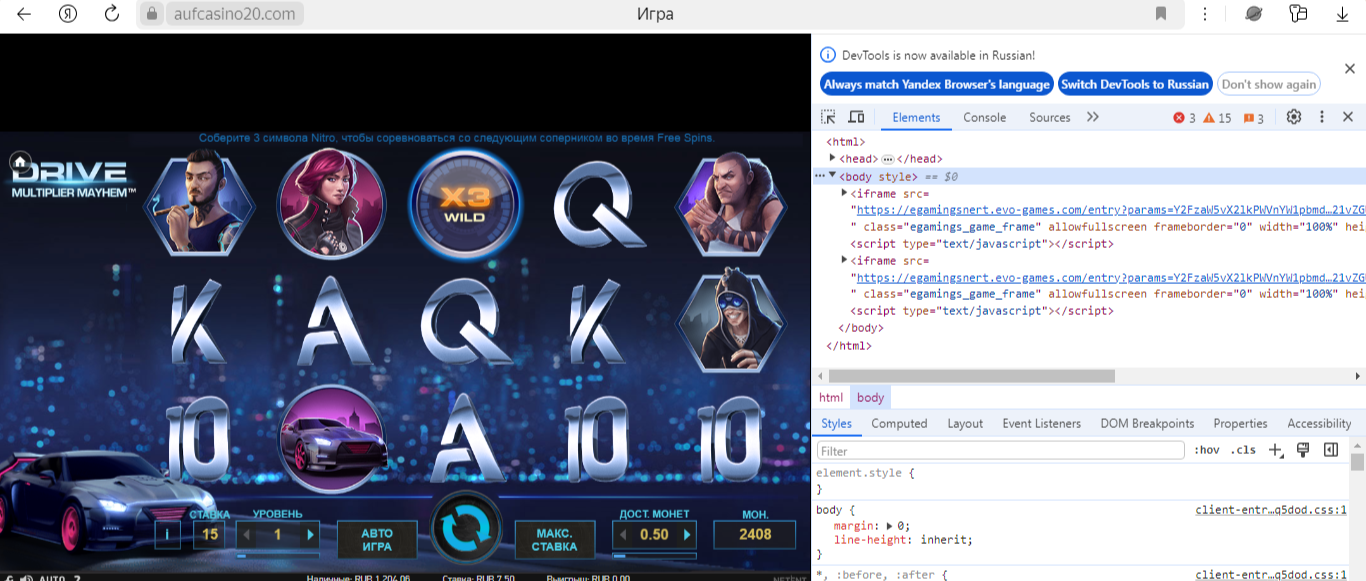1366x581 pixels.
Task: Open the Layout tab
Action: pos(965,423)
